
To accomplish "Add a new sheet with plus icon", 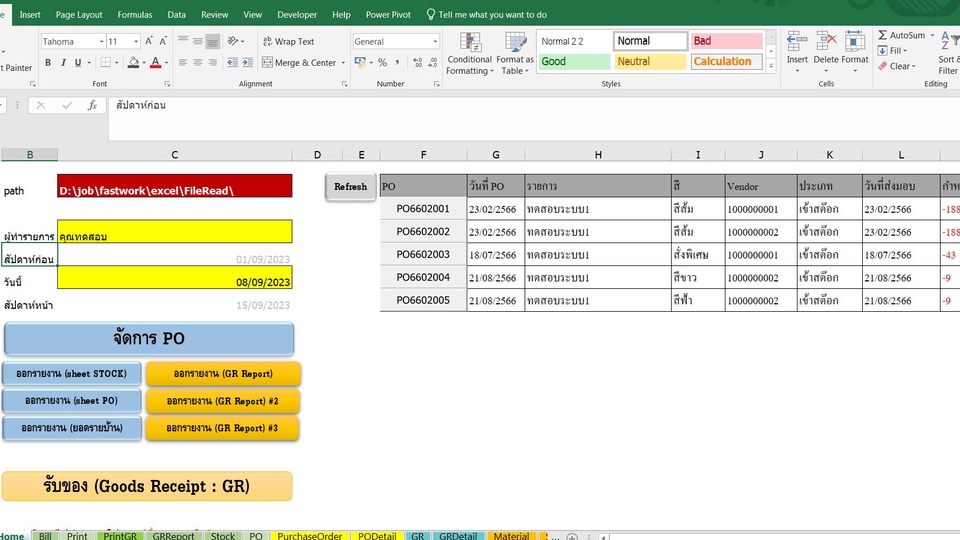I will pos(572,536).
